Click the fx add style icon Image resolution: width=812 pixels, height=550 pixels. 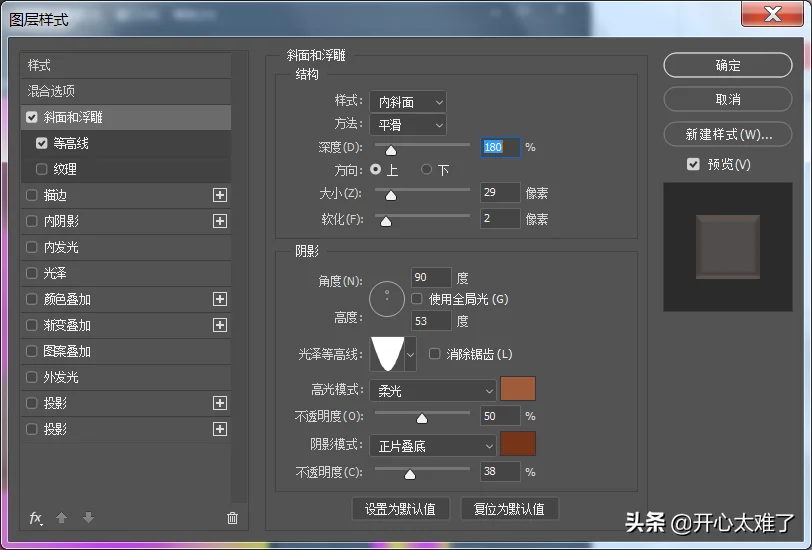point(36,518)
